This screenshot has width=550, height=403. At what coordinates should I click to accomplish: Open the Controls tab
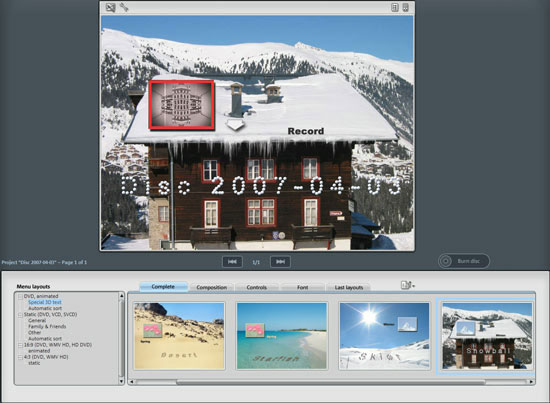257,287
